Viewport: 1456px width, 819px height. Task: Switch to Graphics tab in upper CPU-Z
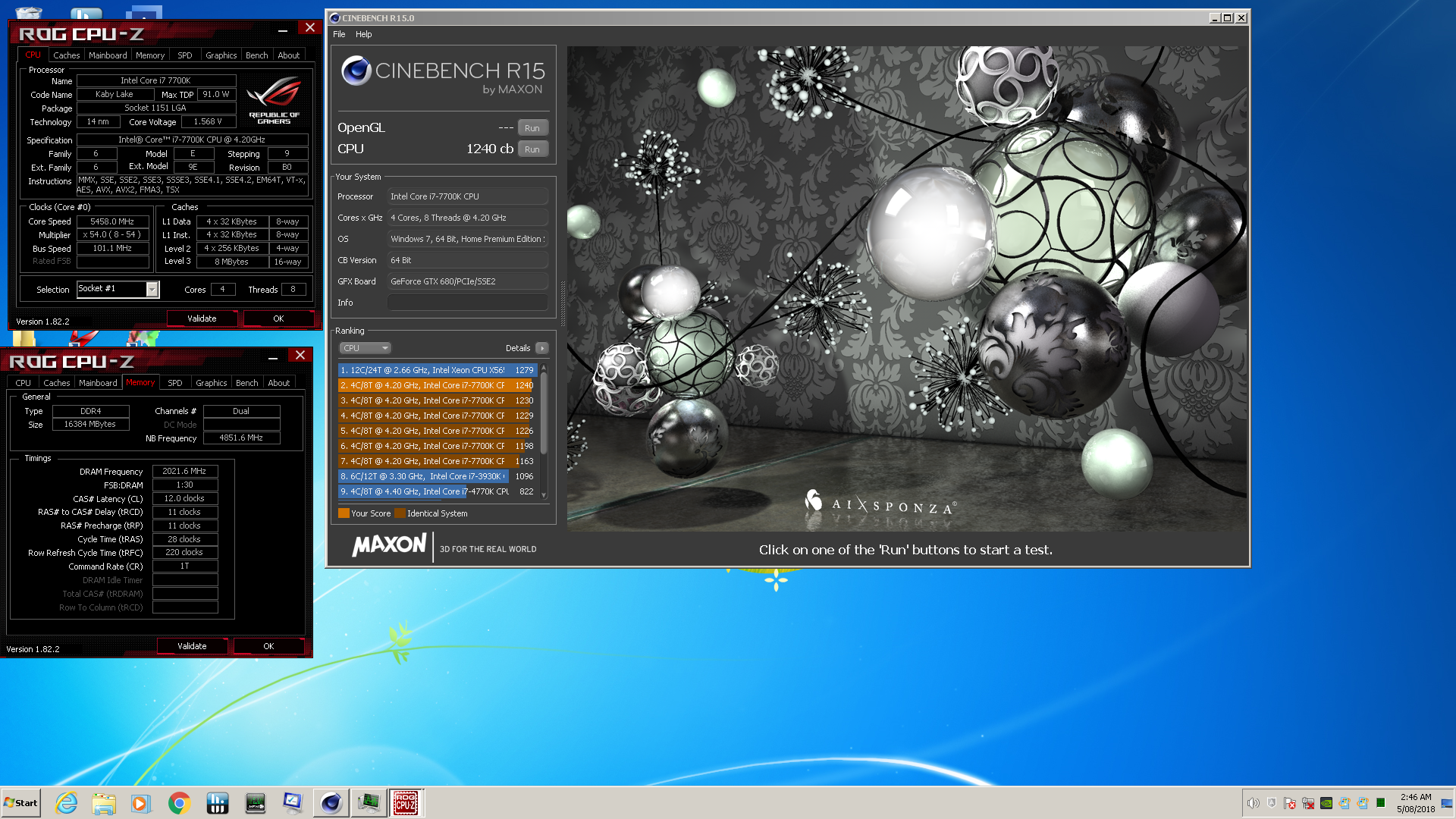[x=221, y=55]
